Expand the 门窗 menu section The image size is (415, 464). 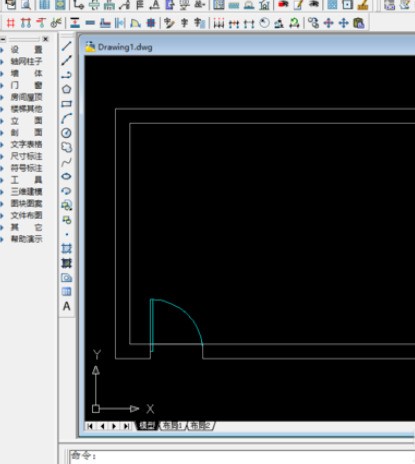click(x=26, y=85)
